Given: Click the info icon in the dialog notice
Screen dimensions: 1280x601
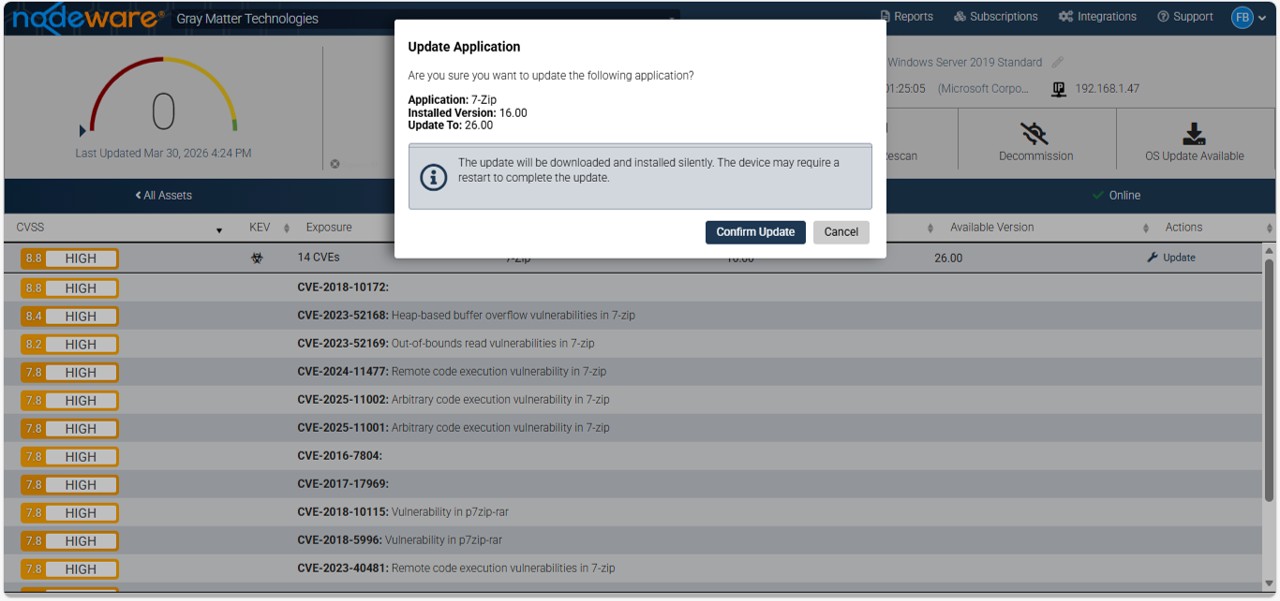Looking at the screenshot, I should point(433,177).
